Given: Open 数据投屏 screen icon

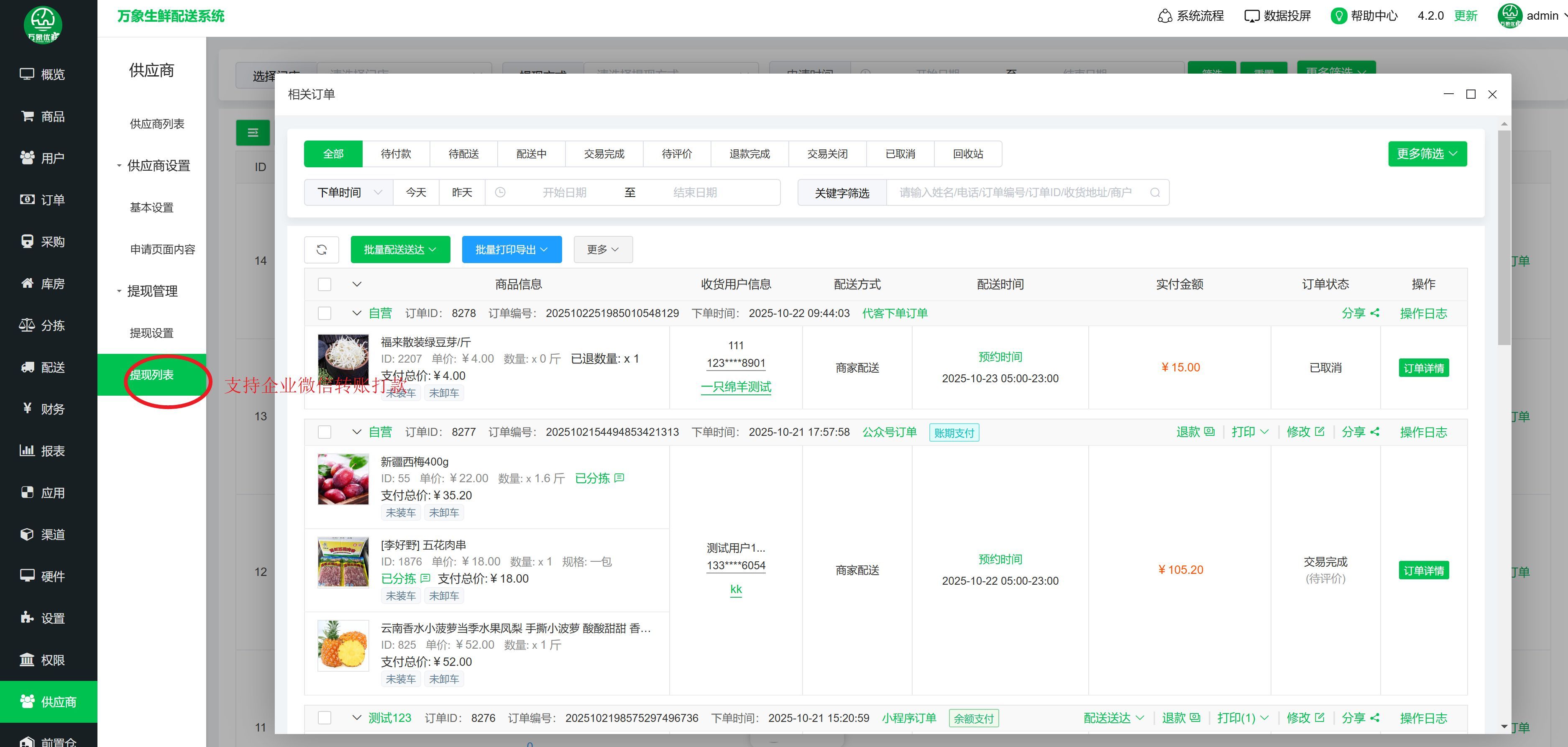Looking at the screenshot, I should pyautogui.click(x=1251, y=16).
